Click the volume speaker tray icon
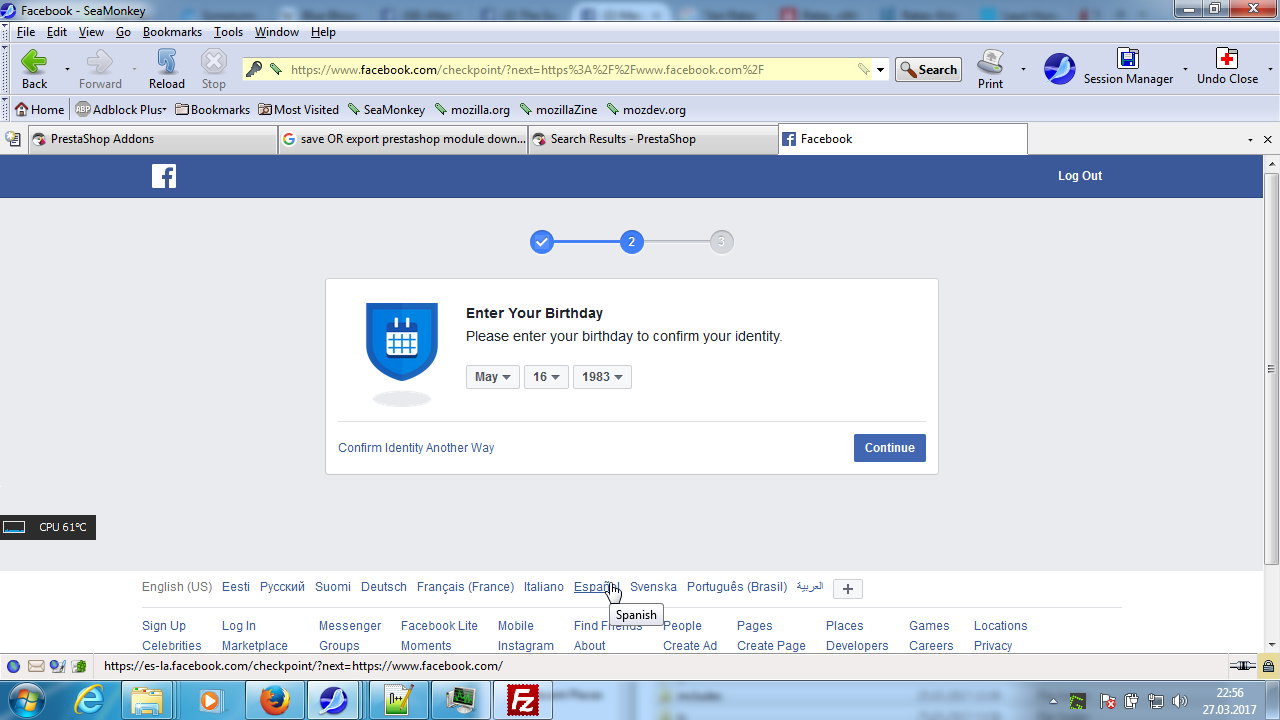This screenshot has height=720, width=1280. pyautogui.click(x=1179, y=701)
